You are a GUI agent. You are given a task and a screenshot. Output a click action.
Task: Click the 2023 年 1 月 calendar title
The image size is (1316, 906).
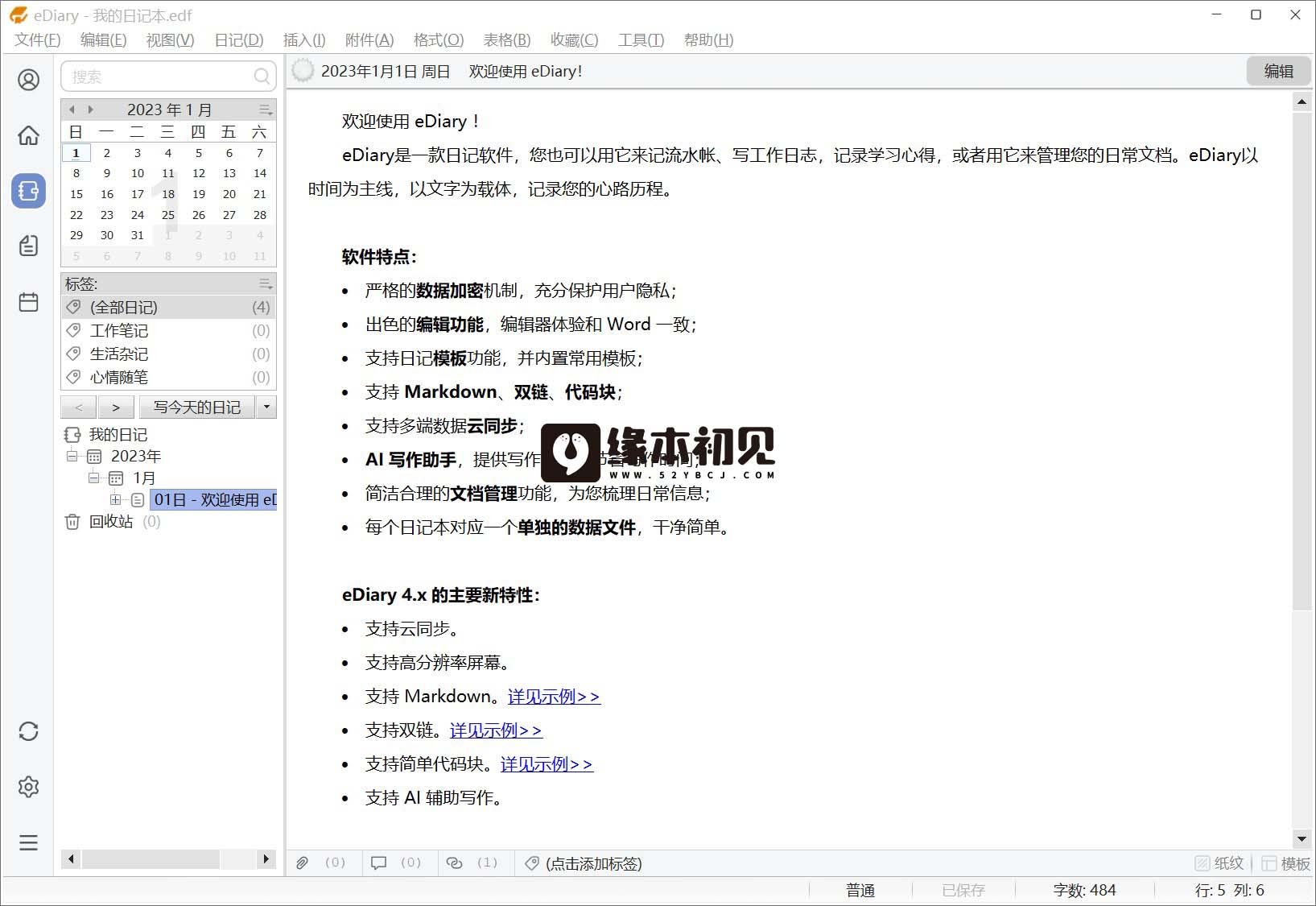pyautogui.click(x=169, y=110)
